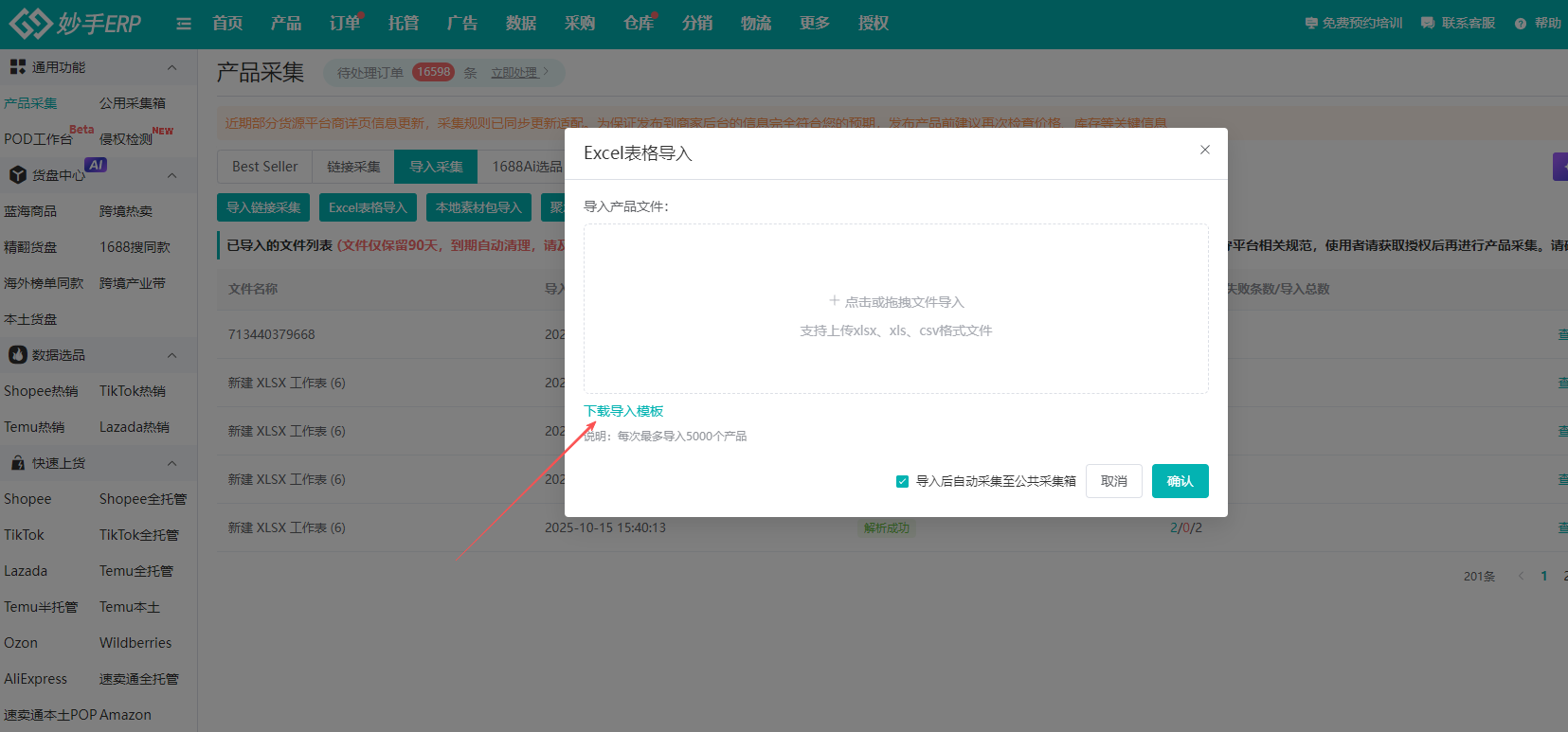Click the 帮助 question mark icon
The height and width of the screenshot is (732, 1568).
point(1521,24)
